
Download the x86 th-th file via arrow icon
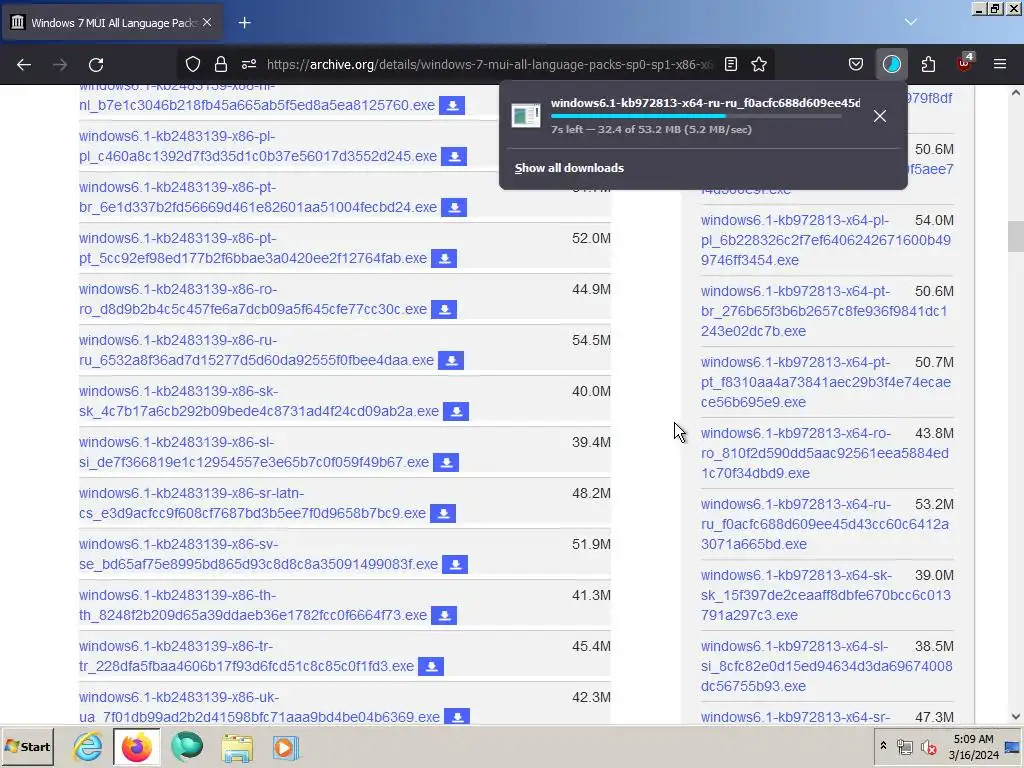444,615
